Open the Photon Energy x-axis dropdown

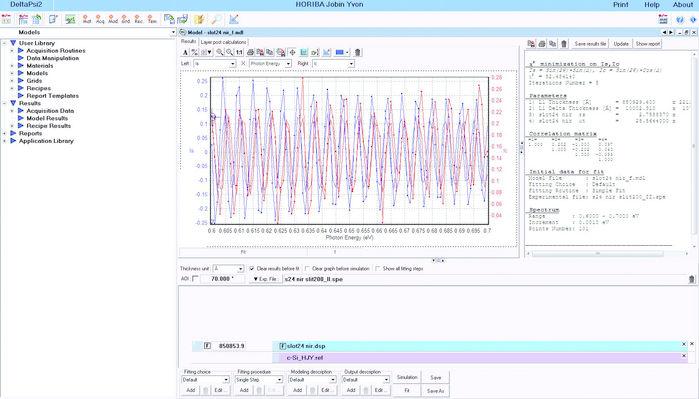[x=288, y=64]
